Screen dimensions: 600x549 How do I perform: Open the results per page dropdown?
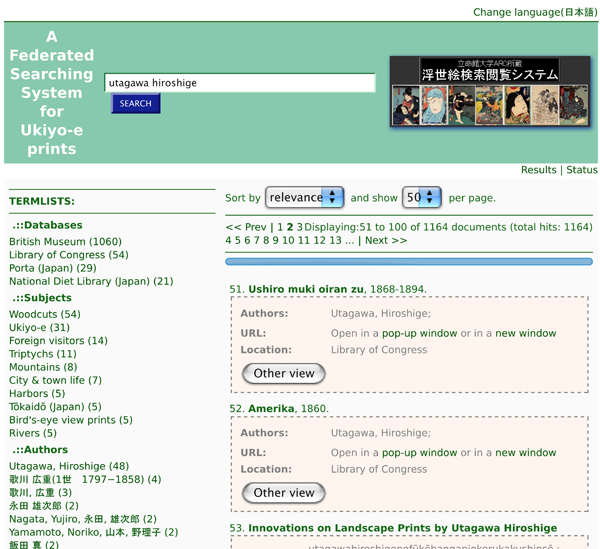click(421, 198)
